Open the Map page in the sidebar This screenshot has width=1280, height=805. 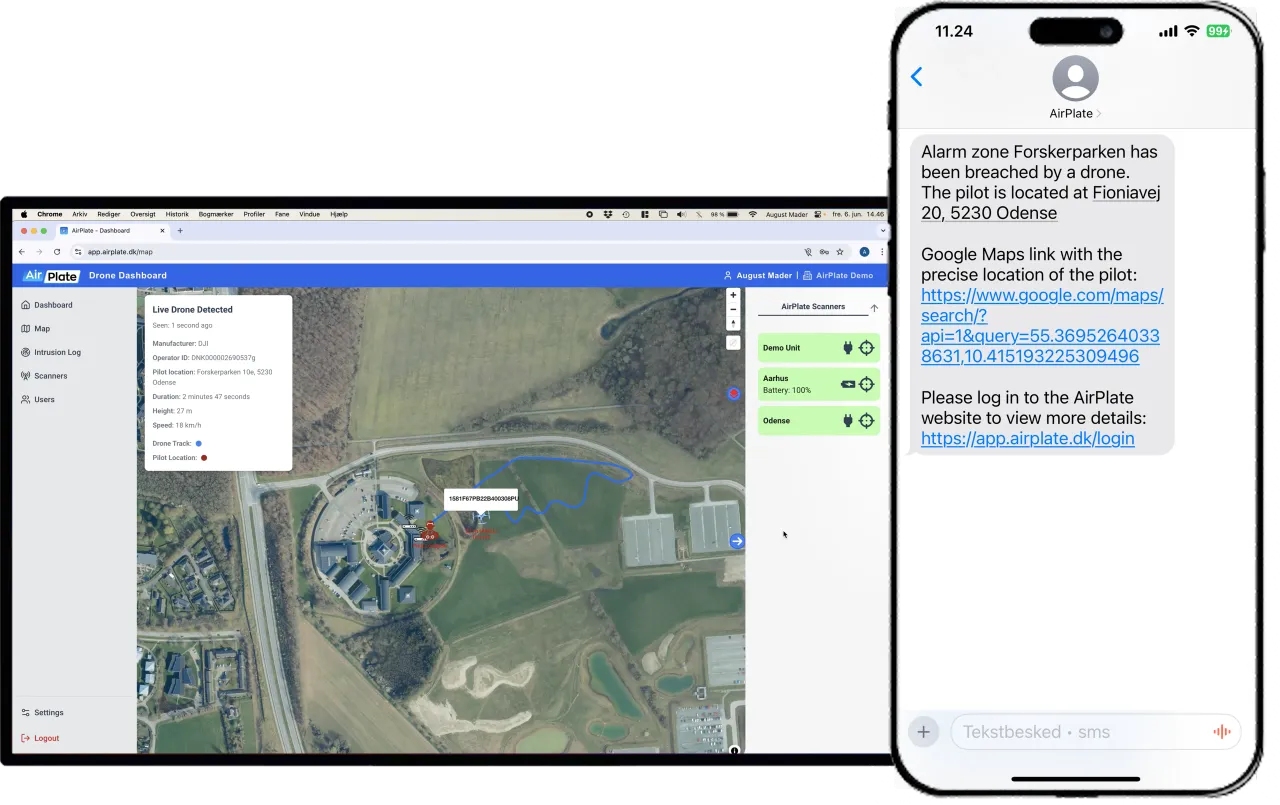(36, 328)
